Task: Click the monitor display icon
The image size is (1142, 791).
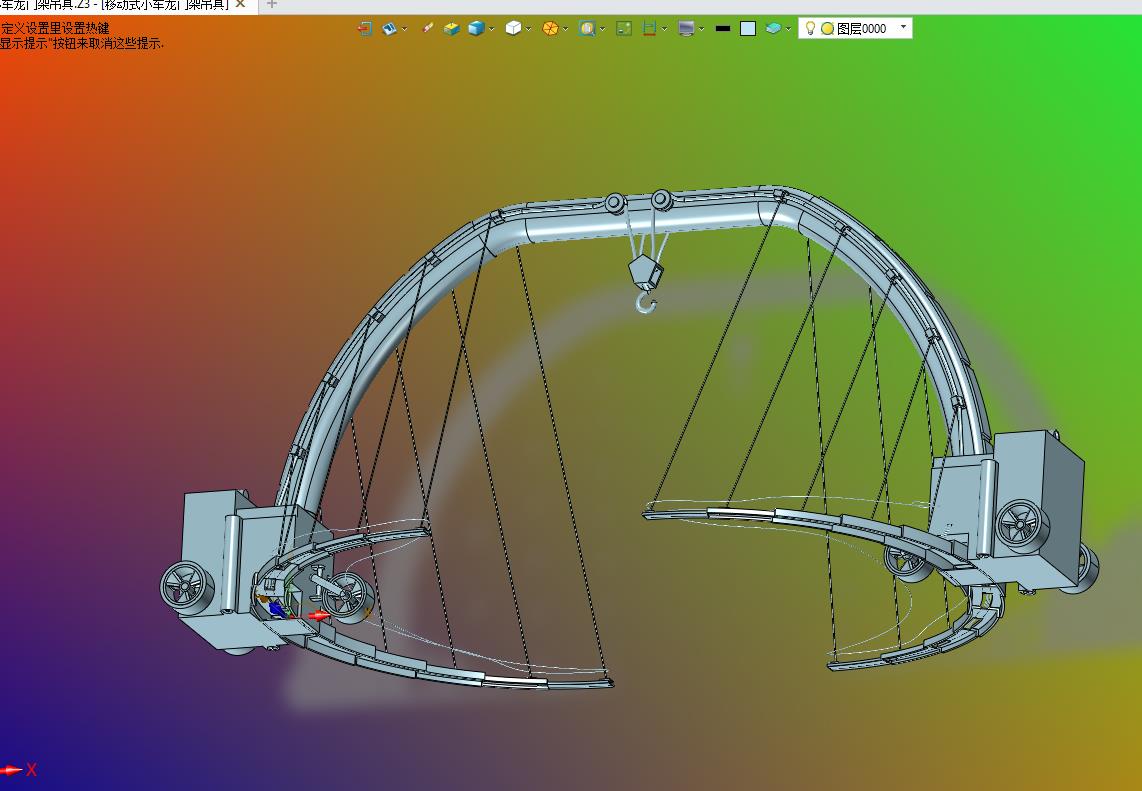Action: point(686,28)
